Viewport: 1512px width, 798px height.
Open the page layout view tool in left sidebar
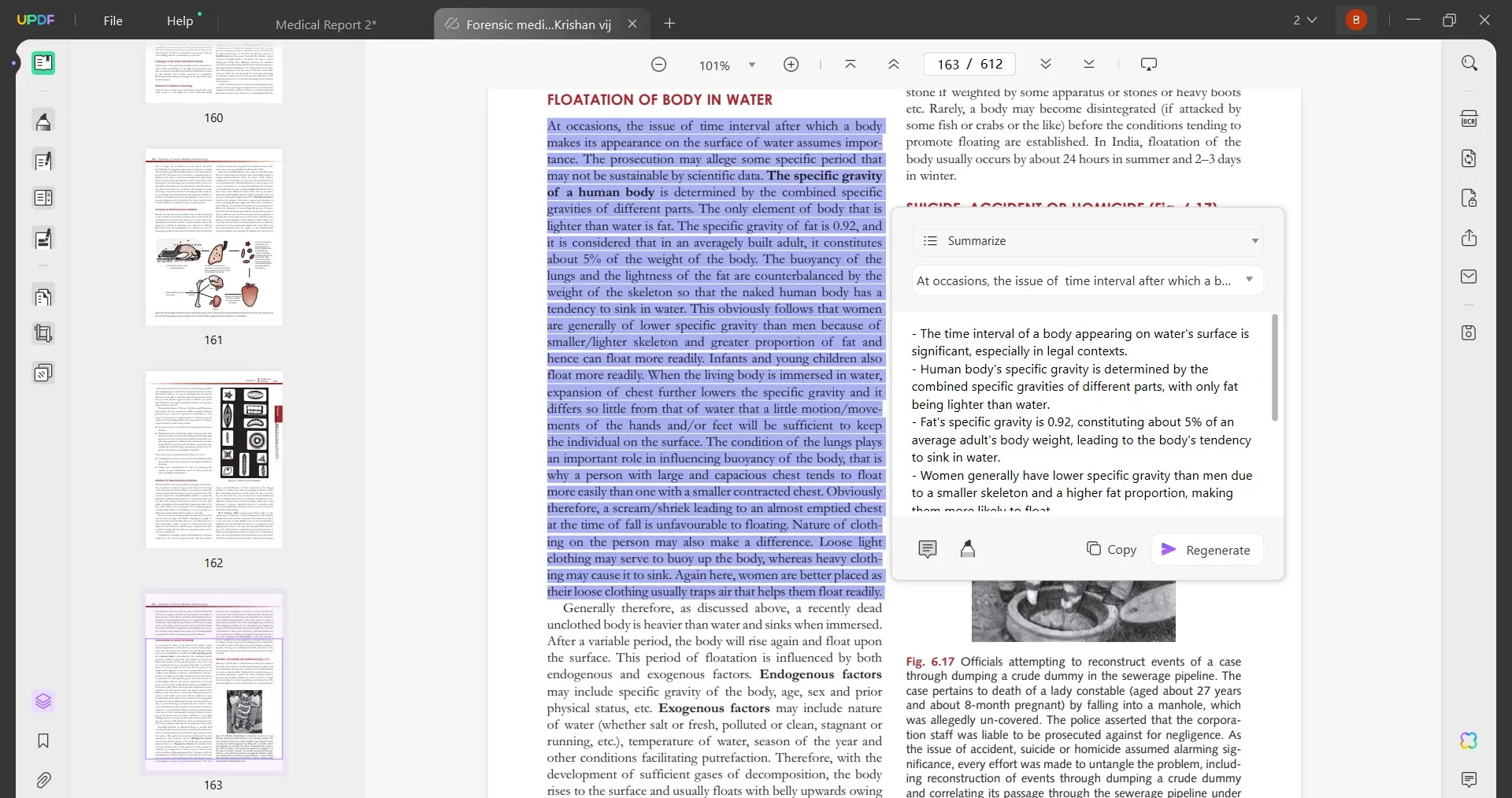[x=43, y=198]
